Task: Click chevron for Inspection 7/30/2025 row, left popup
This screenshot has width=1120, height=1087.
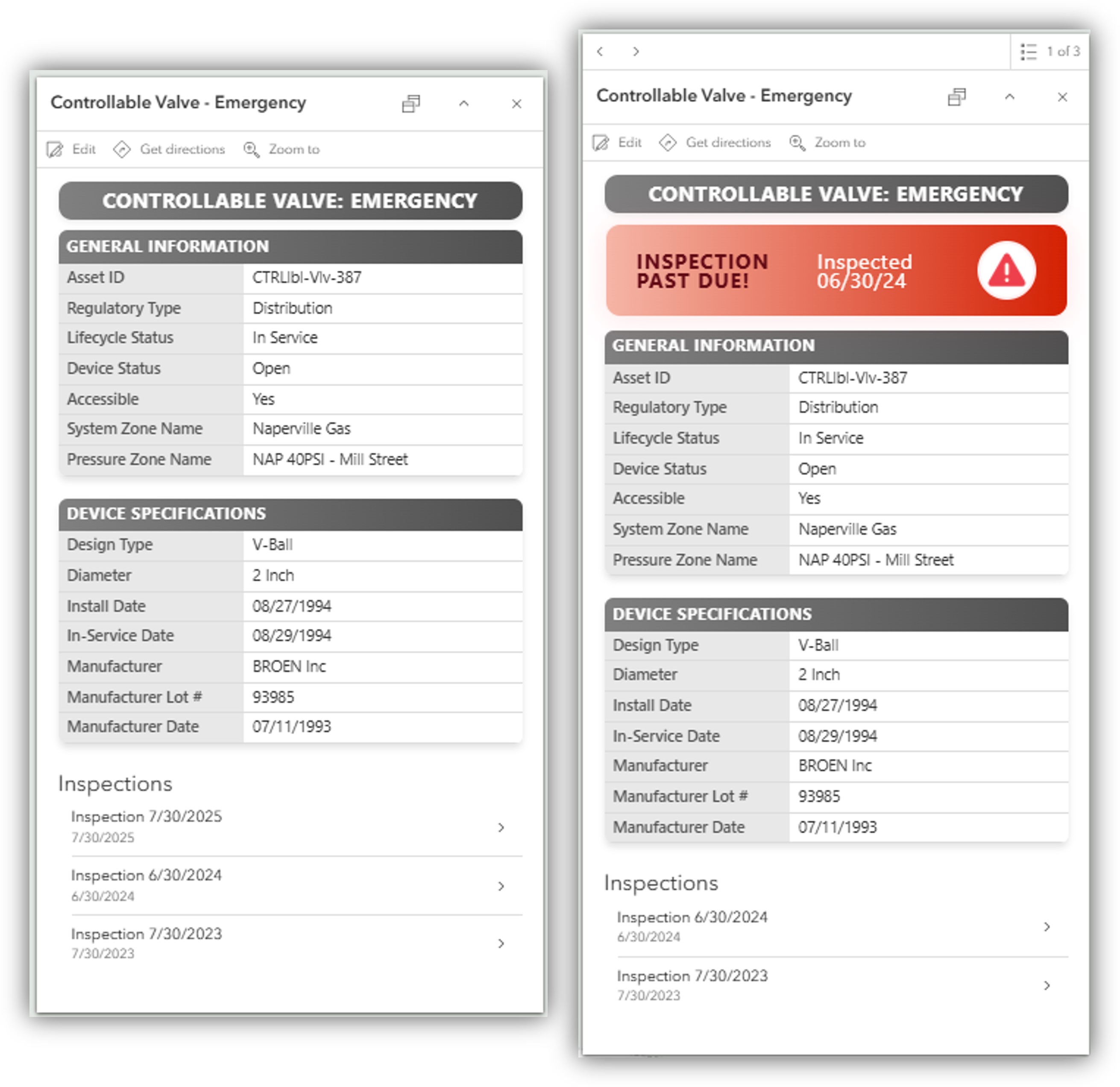Action: pyautogui.click(x=501, y=828)
